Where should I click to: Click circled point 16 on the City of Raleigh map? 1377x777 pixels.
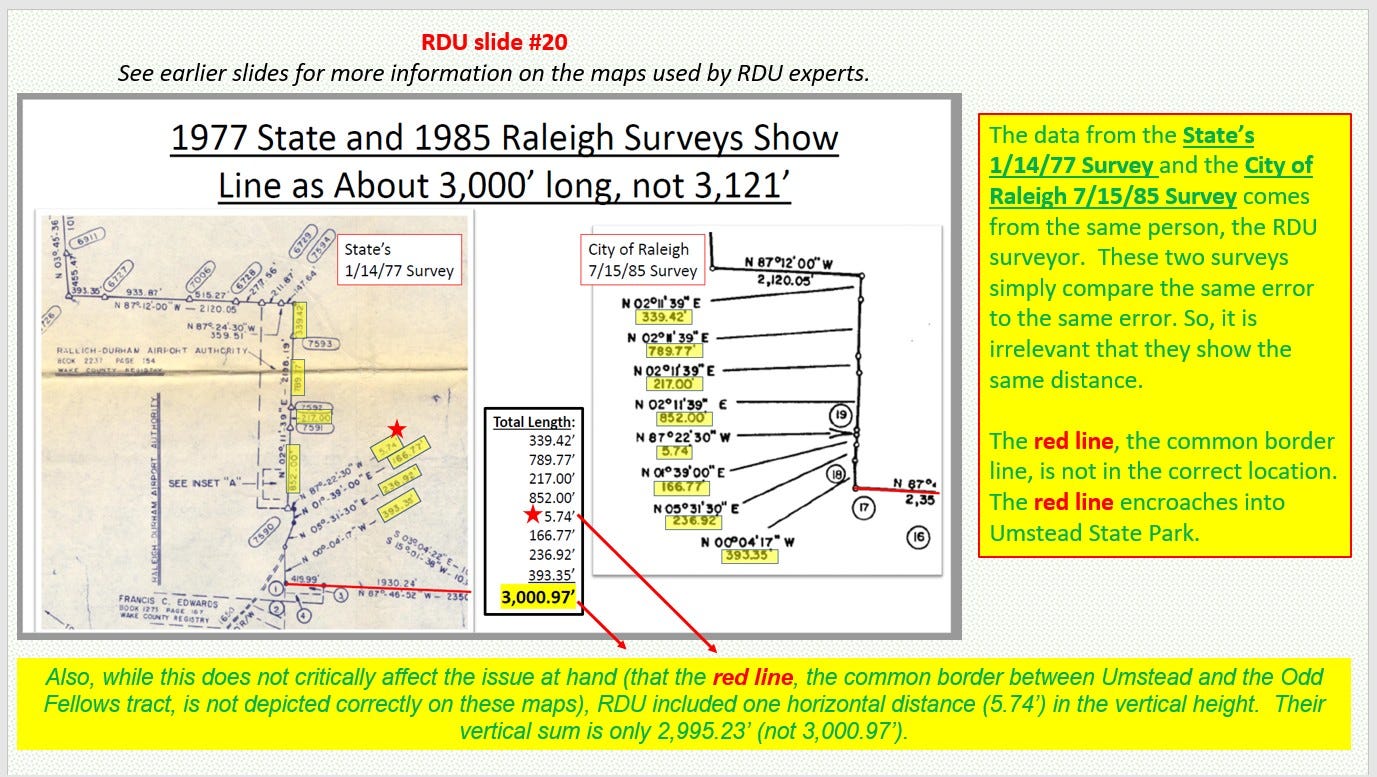click(919, 538)
